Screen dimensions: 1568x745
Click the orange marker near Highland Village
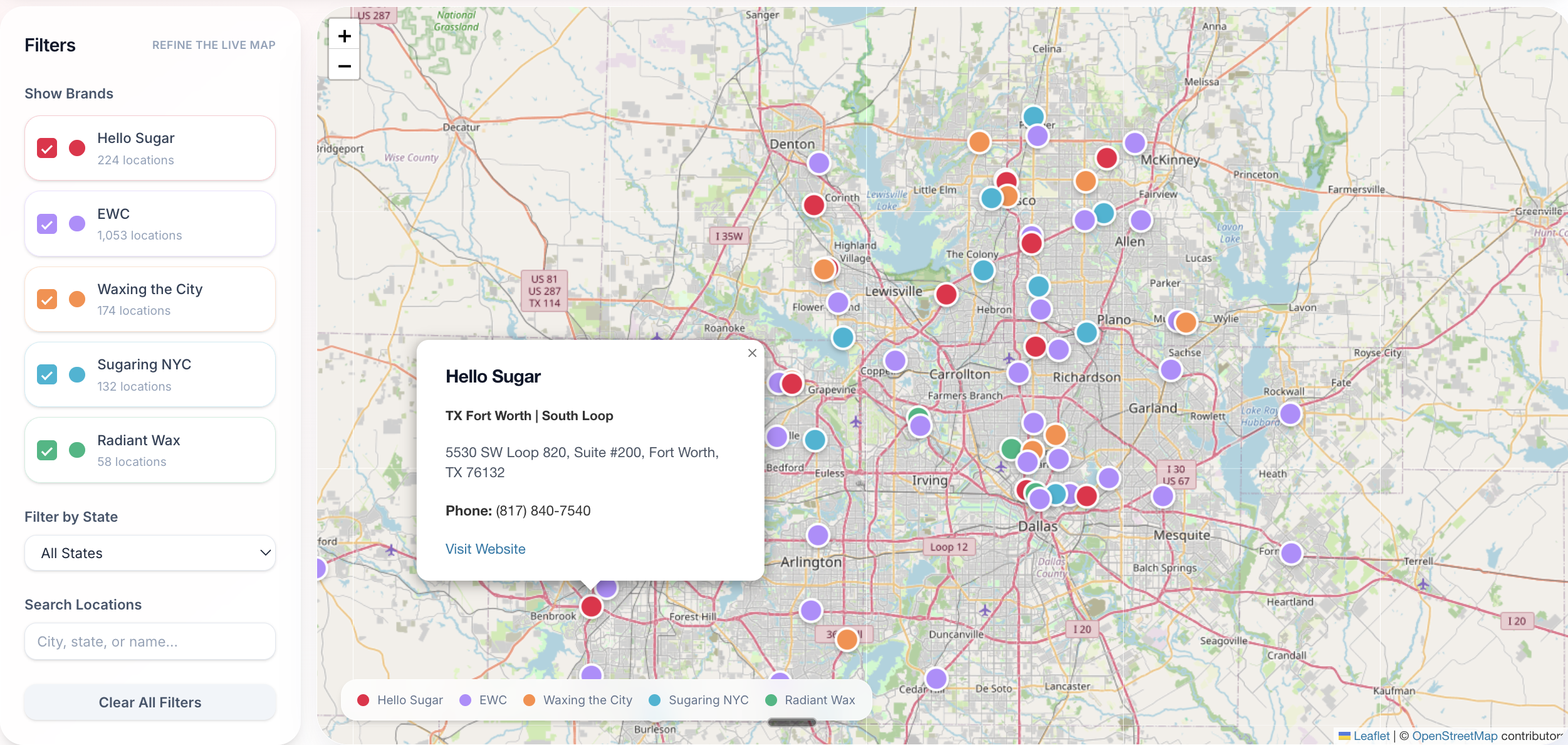click(x=823, y=270)
